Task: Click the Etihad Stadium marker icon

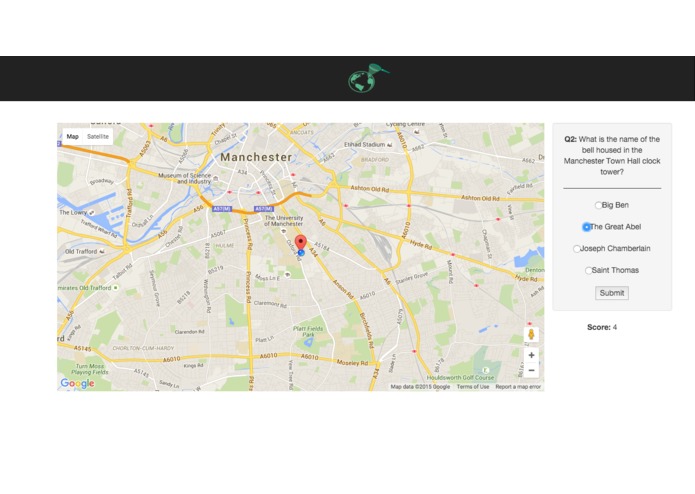Action: [x=390, y=145]
